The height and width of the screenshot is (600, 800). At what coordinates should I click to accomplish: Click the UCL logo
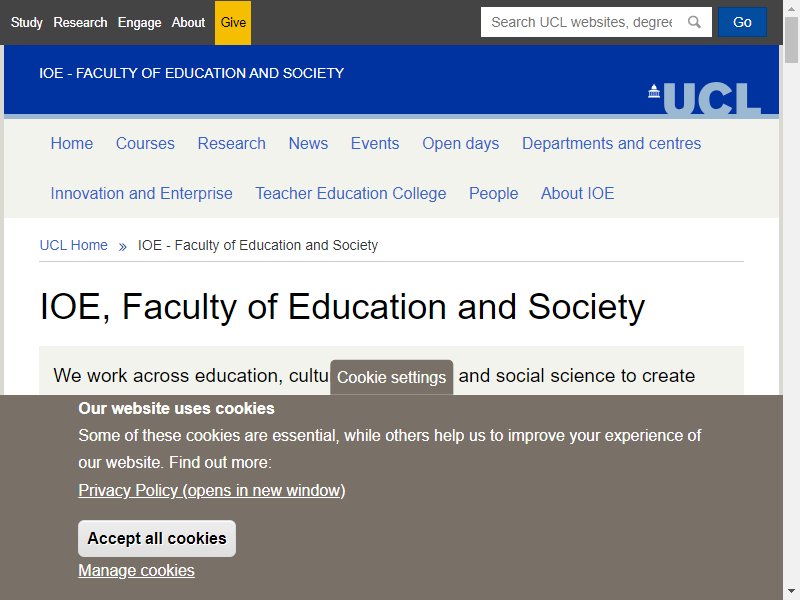(x=704, y=98)
